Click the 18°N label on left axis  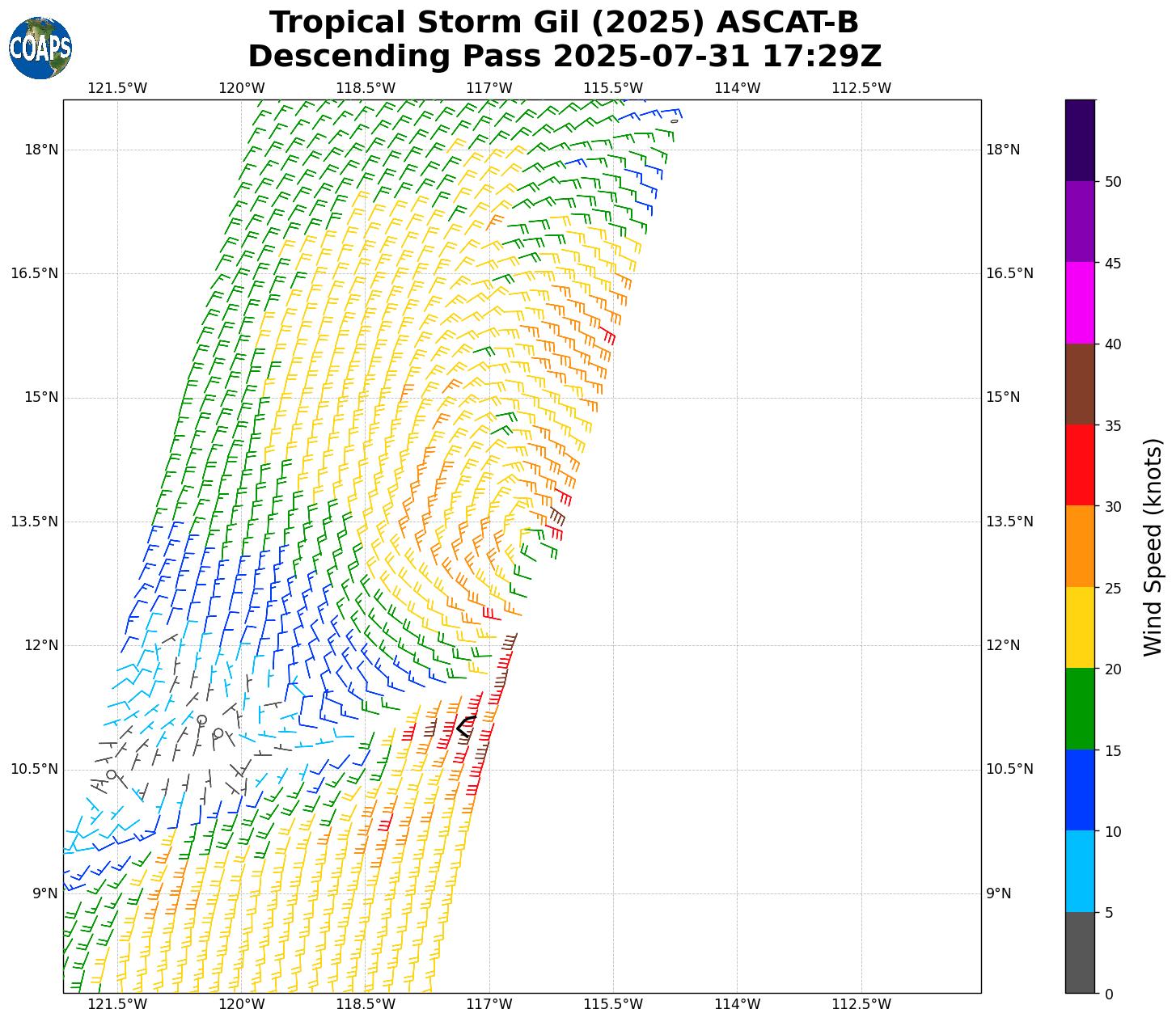coord(40,150)
